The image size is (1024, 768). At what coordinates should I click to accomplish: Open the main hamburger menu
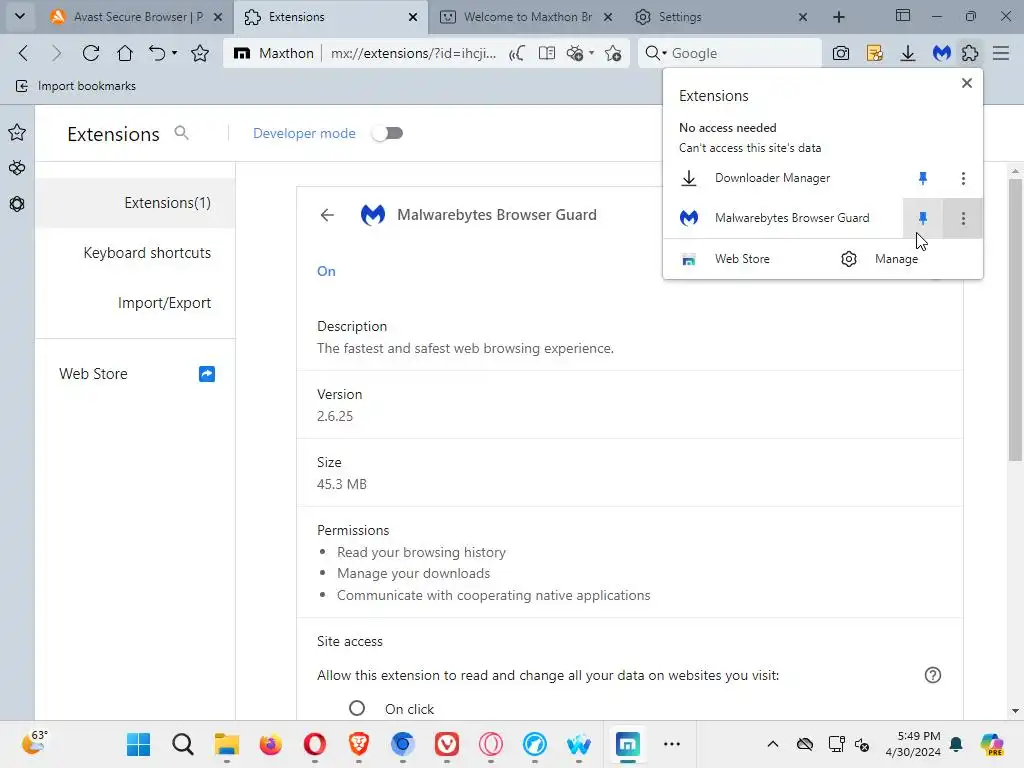coord(1001,53)
